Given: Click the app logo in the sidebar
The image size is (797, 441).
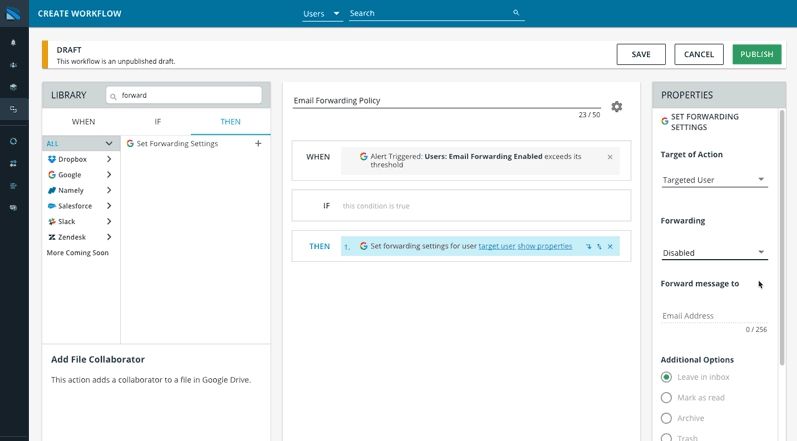Looking at the screenshot, I should click(13, 13).
